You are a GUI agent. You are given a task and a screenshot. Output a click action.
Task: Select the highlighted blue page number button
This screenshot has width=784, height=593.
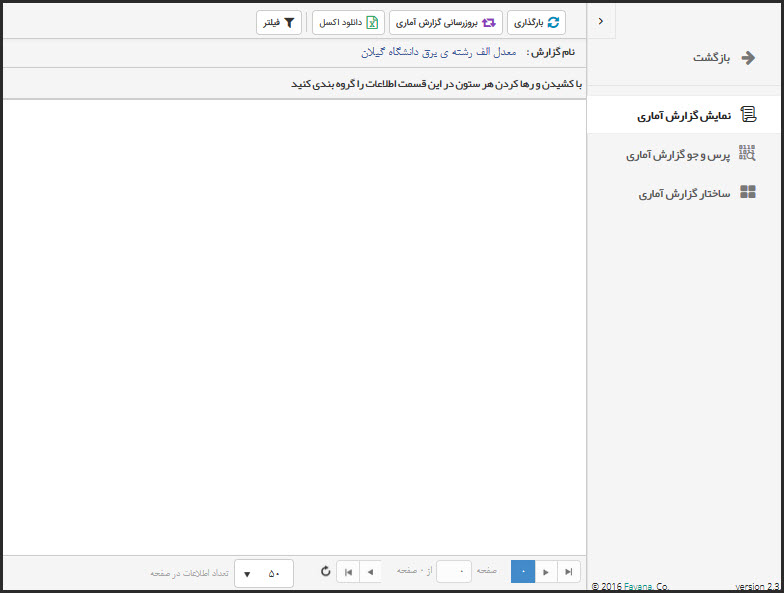(523, 572)
